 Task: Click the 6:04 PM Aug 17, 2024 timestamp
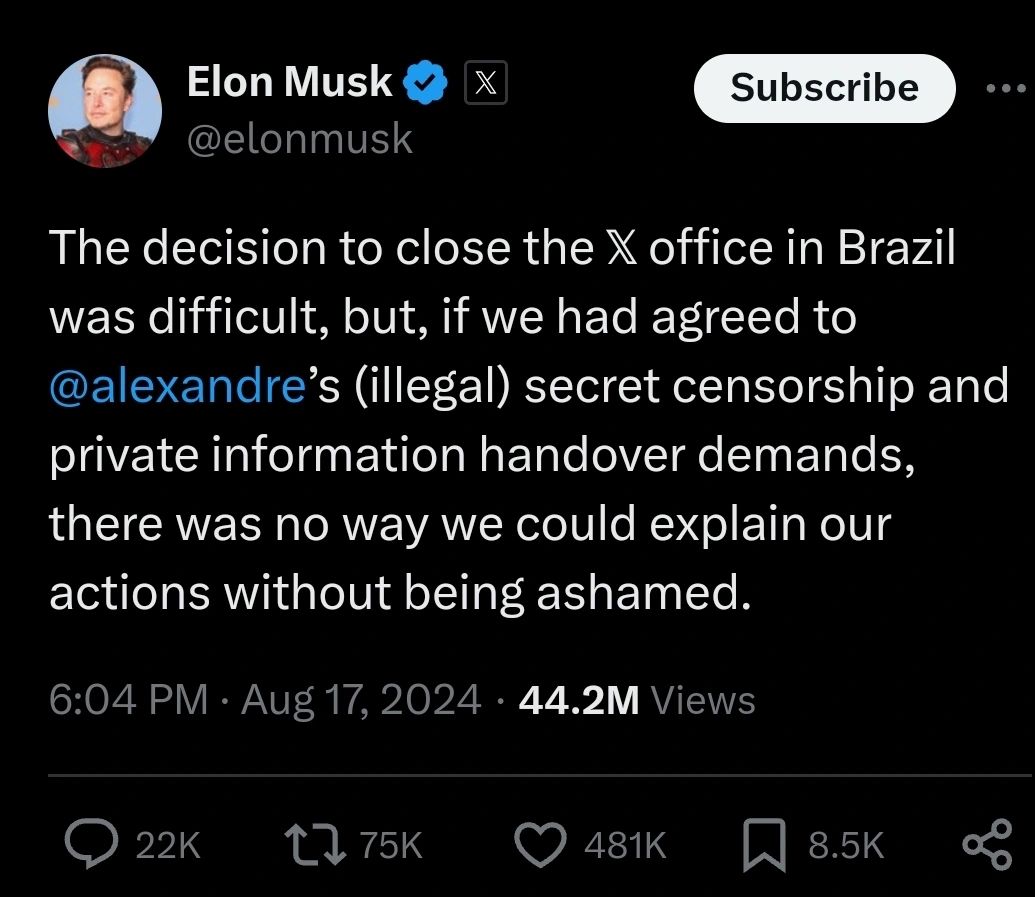[x=265, y=700]
